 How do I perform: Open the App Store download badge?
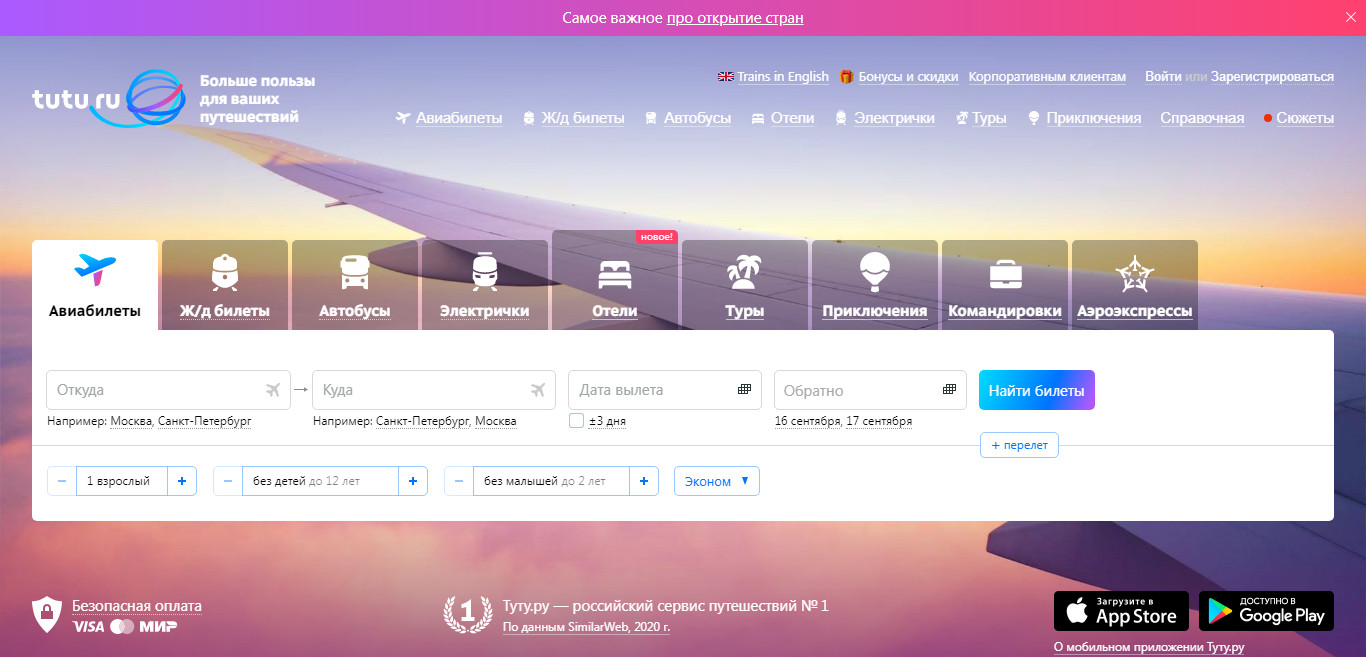click(1121, 611)
